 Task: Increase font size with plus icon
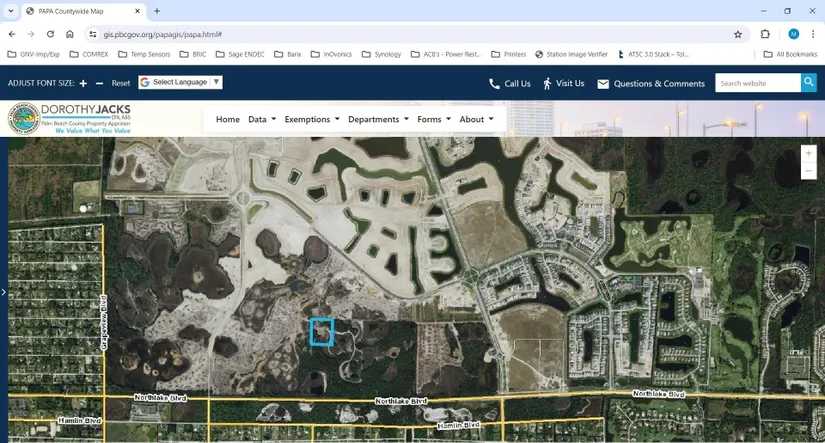(x=83, y=83)
